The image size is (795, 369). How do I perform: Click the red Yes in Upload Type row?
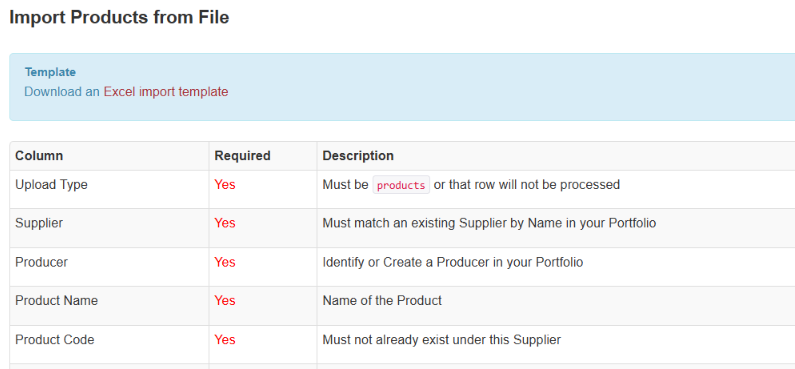pos(225,184)
